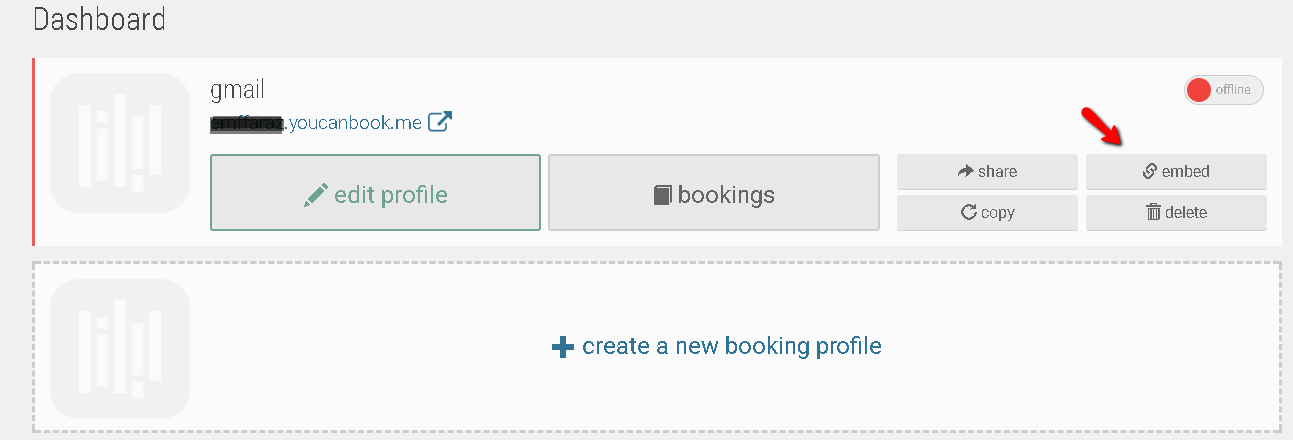Click the red knob of the status toggle
Screen dimensions: 1293x440
click(1199, 90)
